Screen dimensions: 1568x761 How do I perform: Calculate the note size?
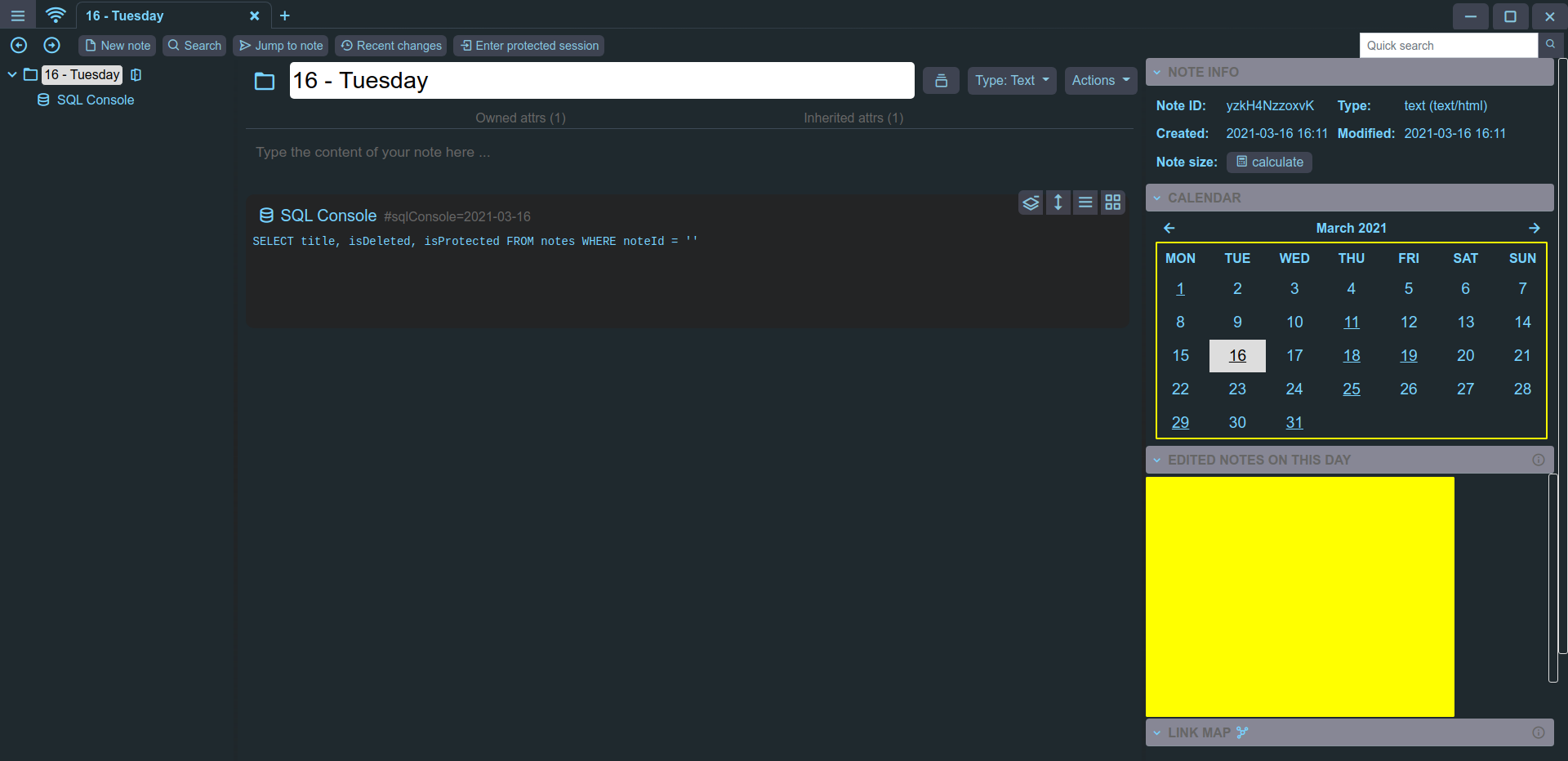coord(1269,162)
